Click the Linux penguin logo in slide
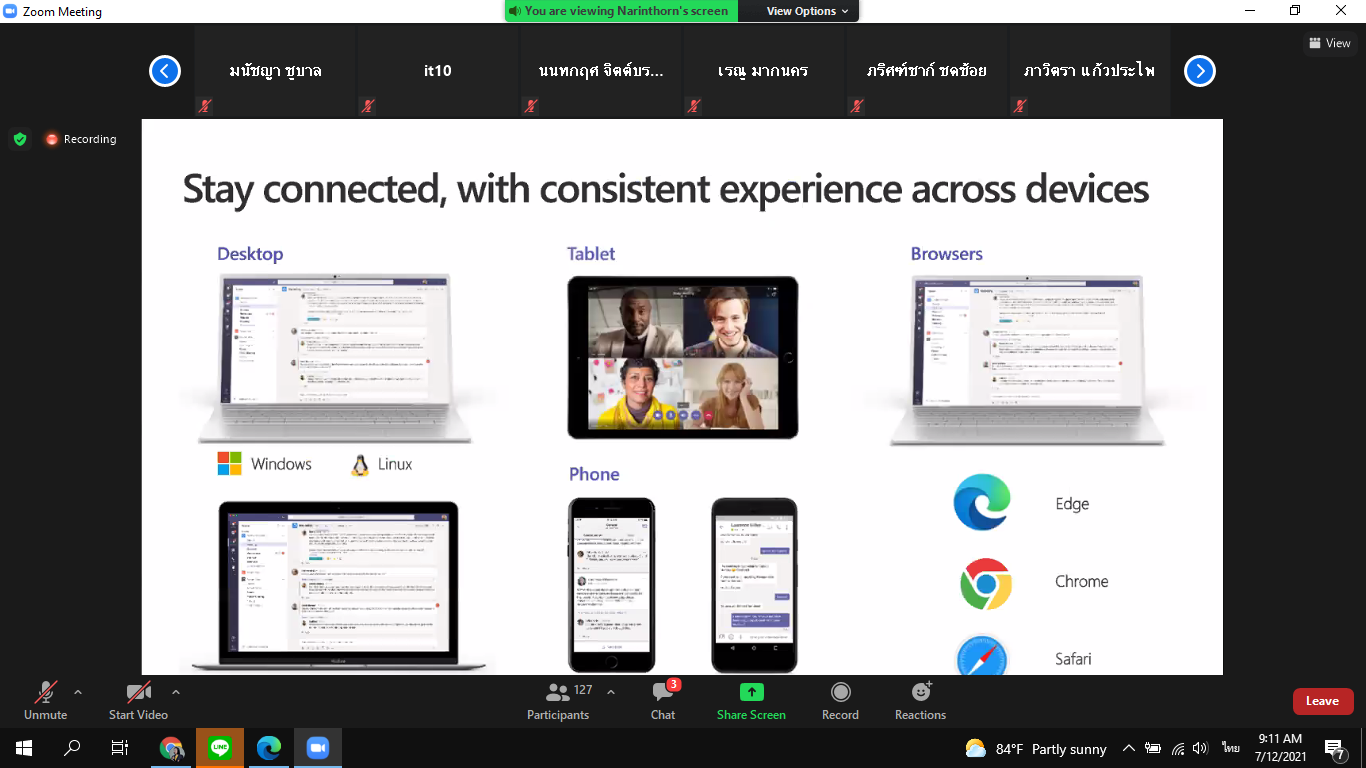The width and height of the screenshot is (1366, 768). click(360, 464)
